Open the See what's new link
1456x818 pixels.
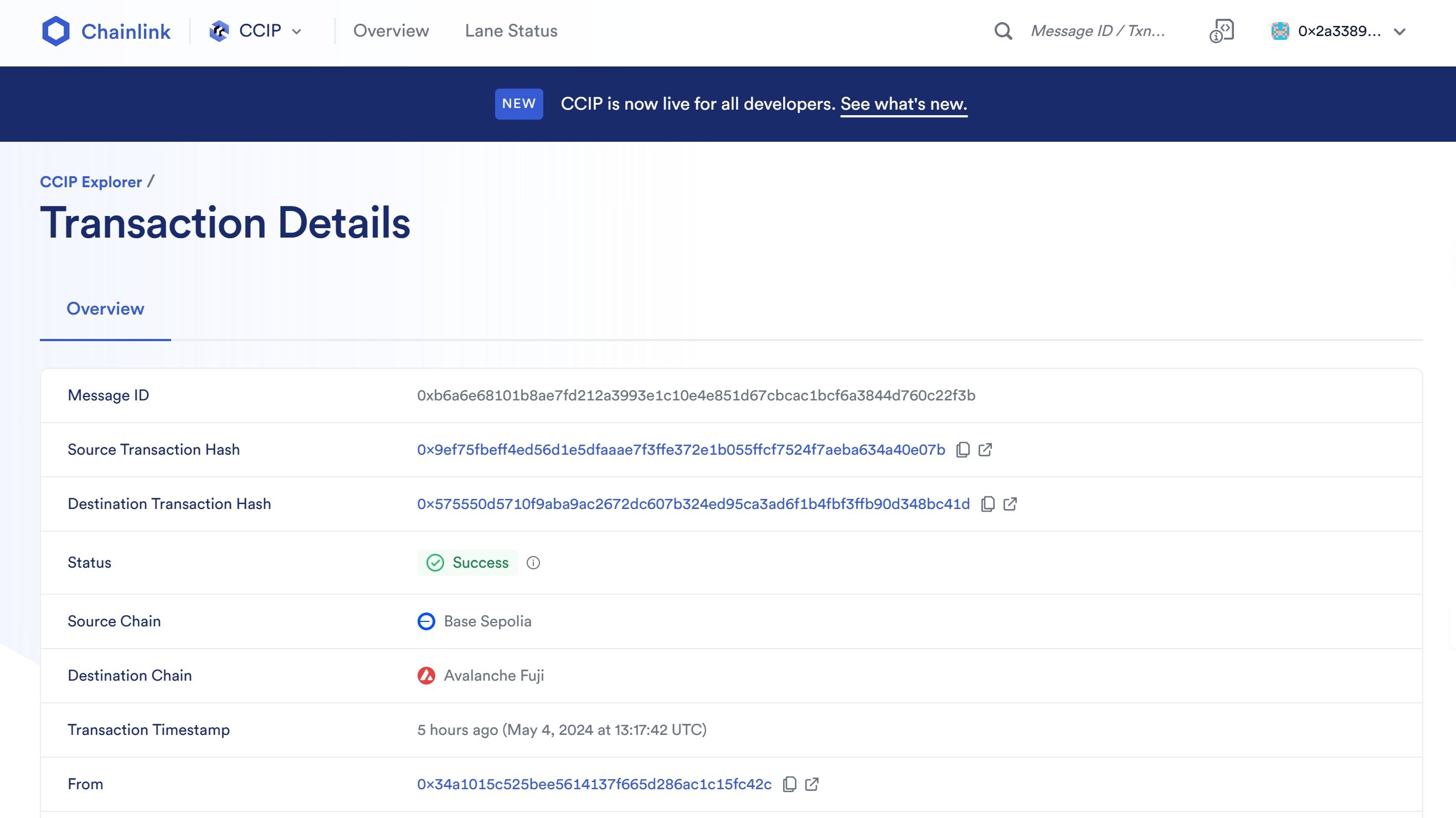(904, 104)
